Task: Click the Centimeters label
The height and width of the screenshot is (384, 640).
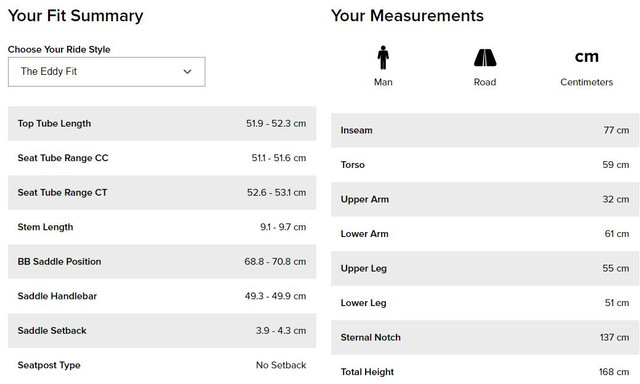Action: [587, 82]
